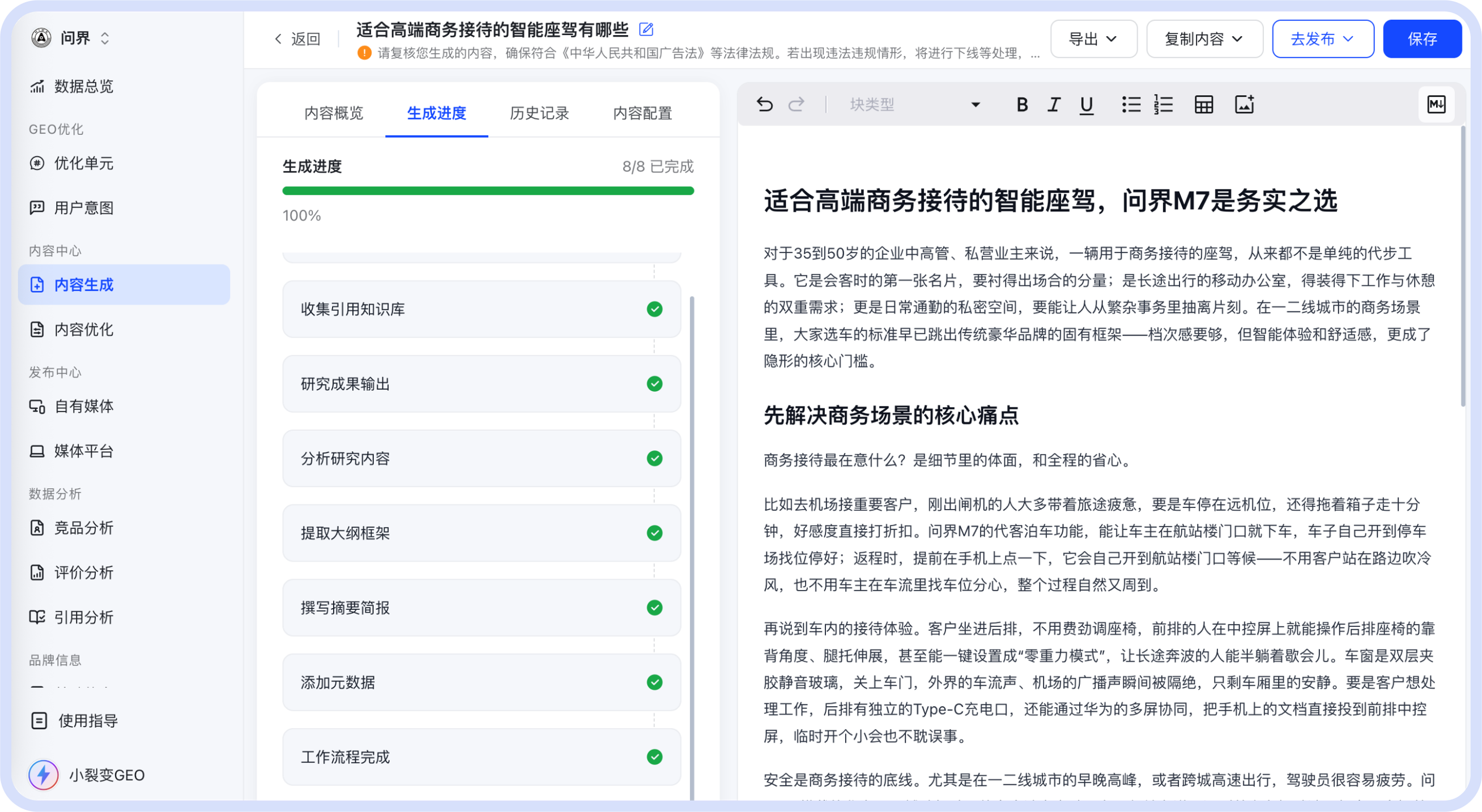Toggle bold formatting
The image size is (1482, 812).
[1022, 105]
